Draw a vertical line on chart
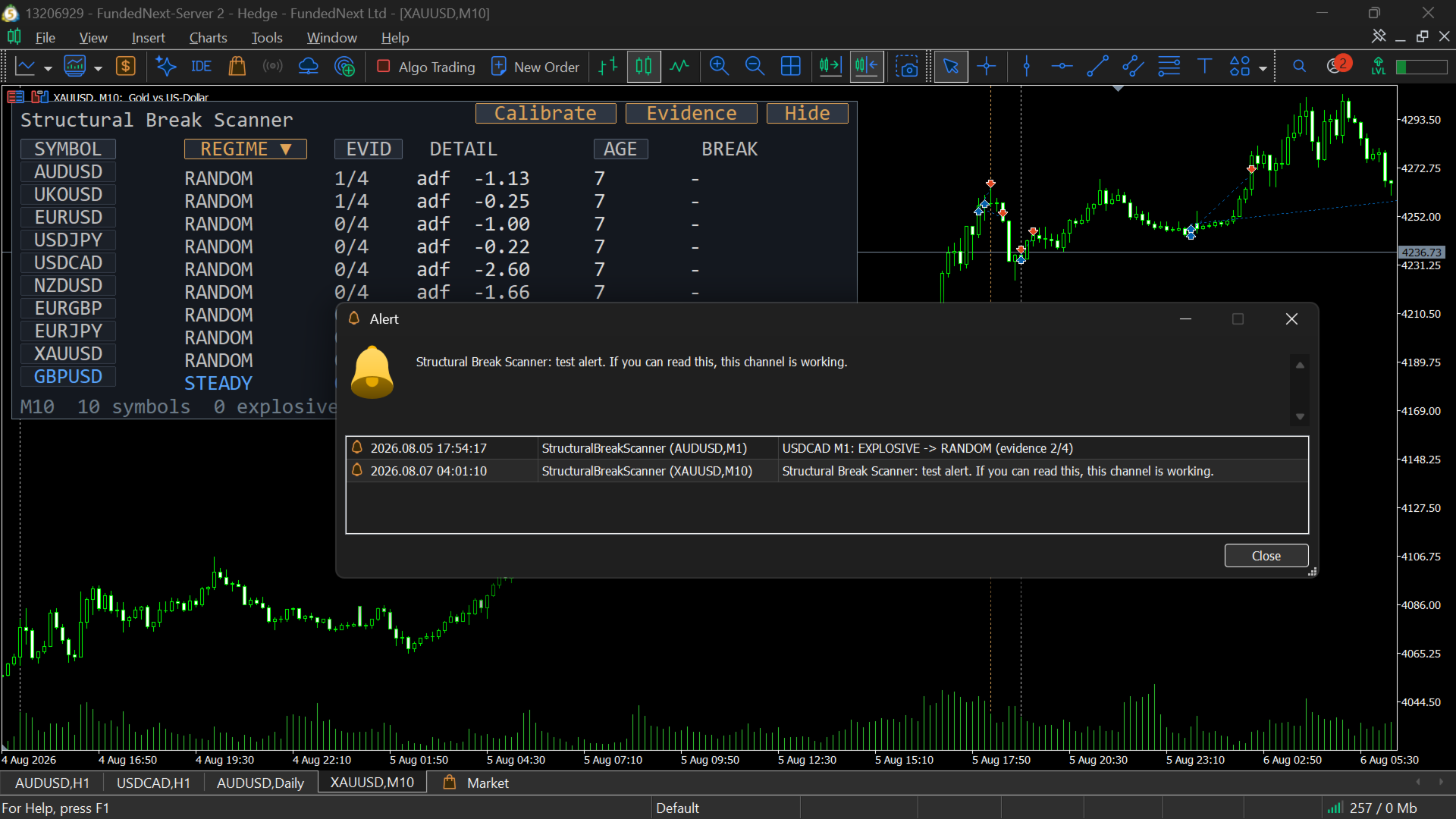Viewport: 1456px width, 819px height. (x=1027, y=67)
